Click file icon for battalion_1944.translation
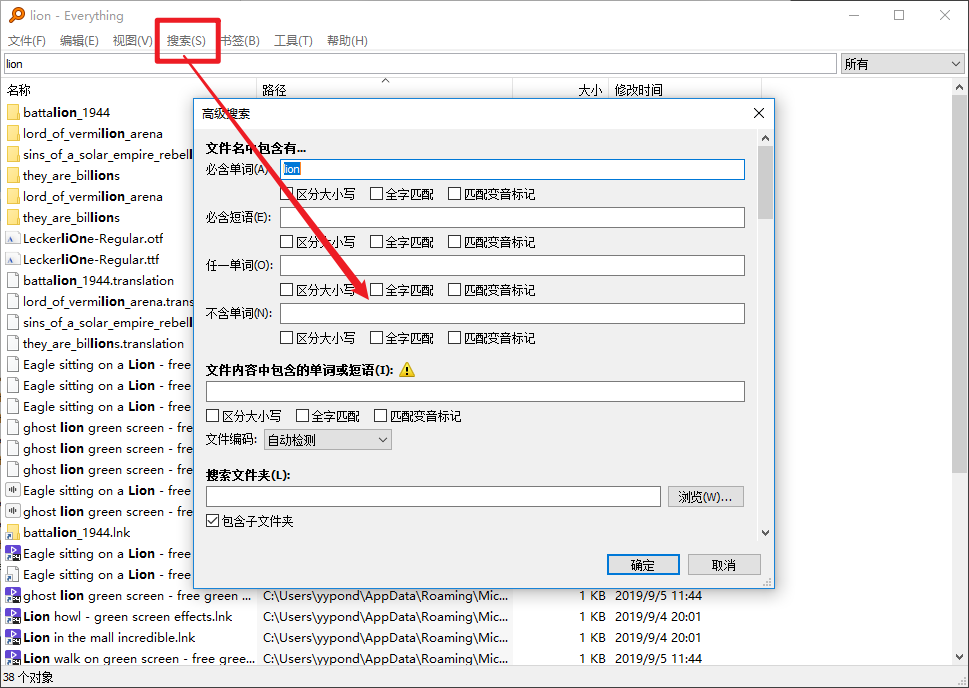Screen dimensions: 969x688 coord(12,281)
